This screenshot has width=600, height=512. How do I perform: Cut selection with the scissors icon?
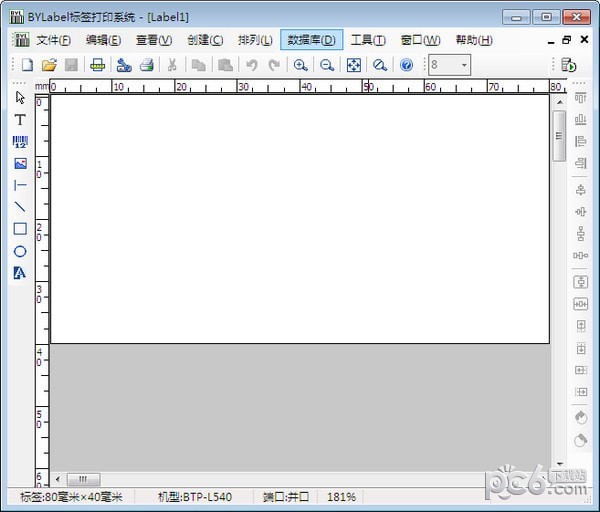[172, 65]
